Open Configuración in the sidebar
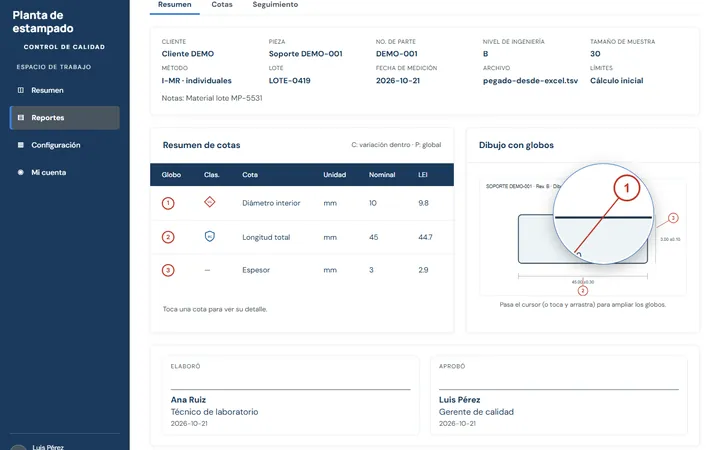The height and width of the screenshot is (450, 720). [x=64, y=145]
